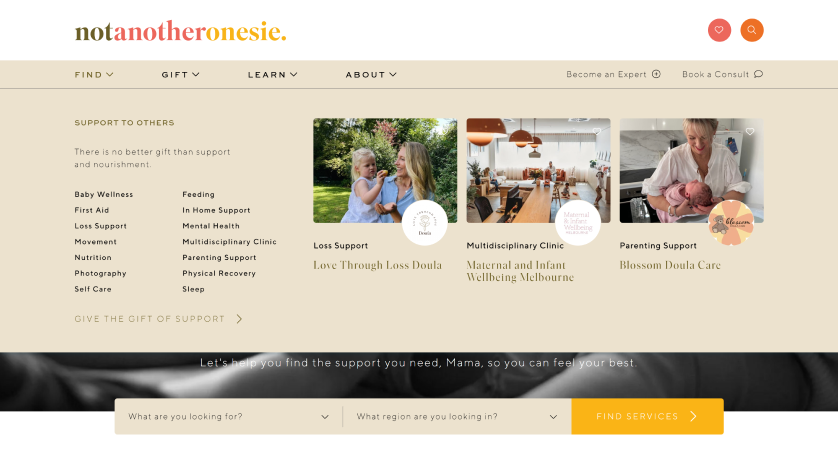
Task: Follow the Give the Gift of Support link
Action: (159, 319)
